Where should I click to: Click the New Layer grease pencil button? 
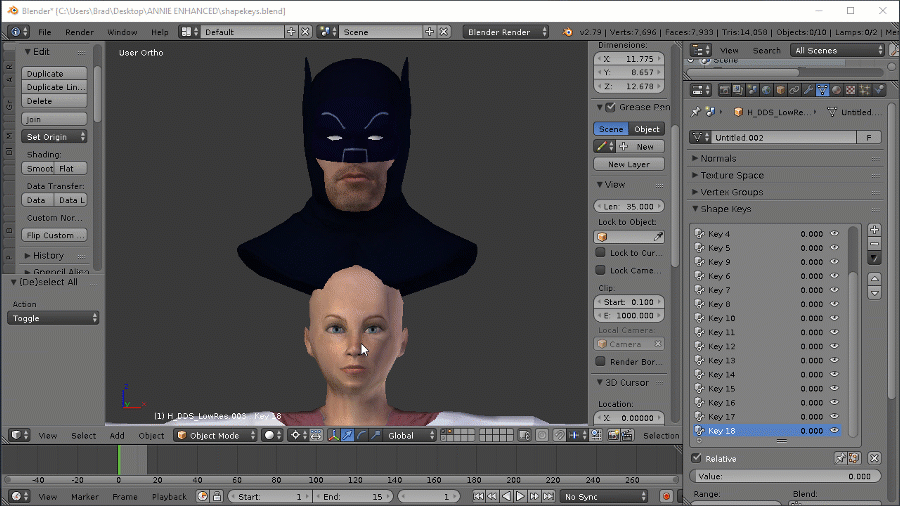pyautogui.click(x=628, y=164)
